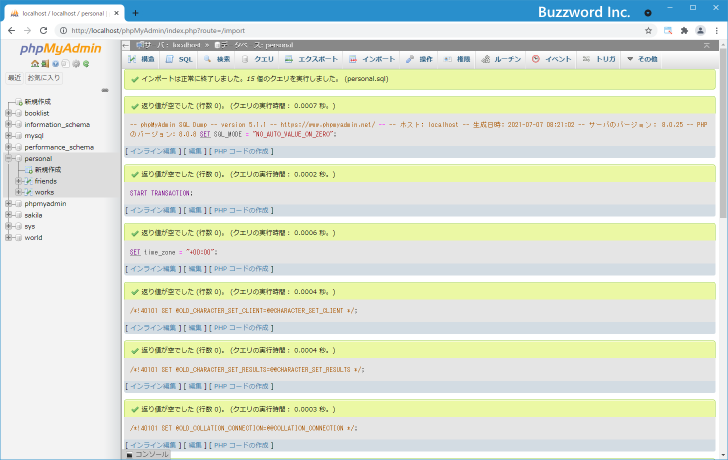
Task: Open the 権限 (Privileges) tab
Action: 457,59
